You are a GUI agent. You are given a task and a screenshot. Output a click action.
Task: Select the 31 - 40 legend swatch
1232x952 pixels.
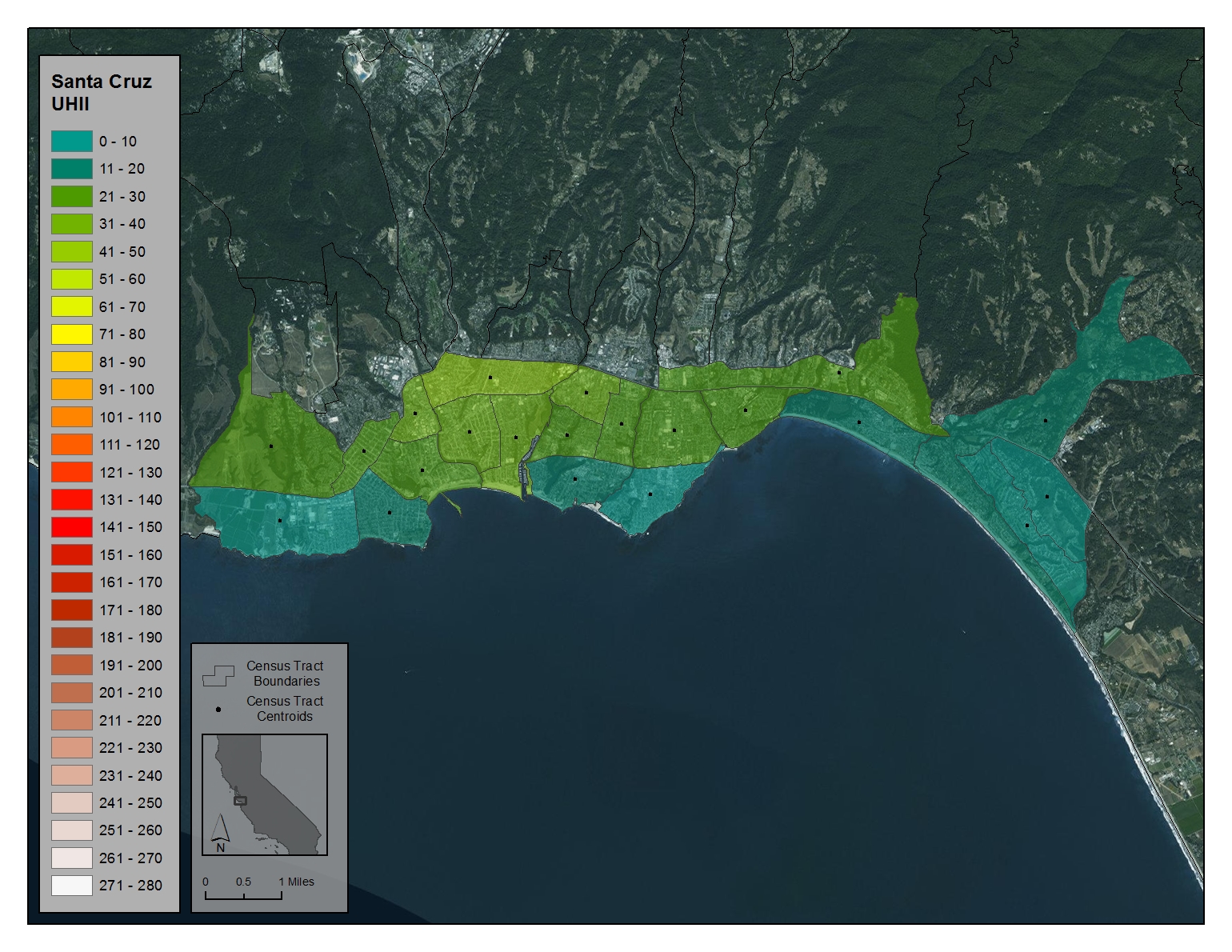click(x=72, y=224)
